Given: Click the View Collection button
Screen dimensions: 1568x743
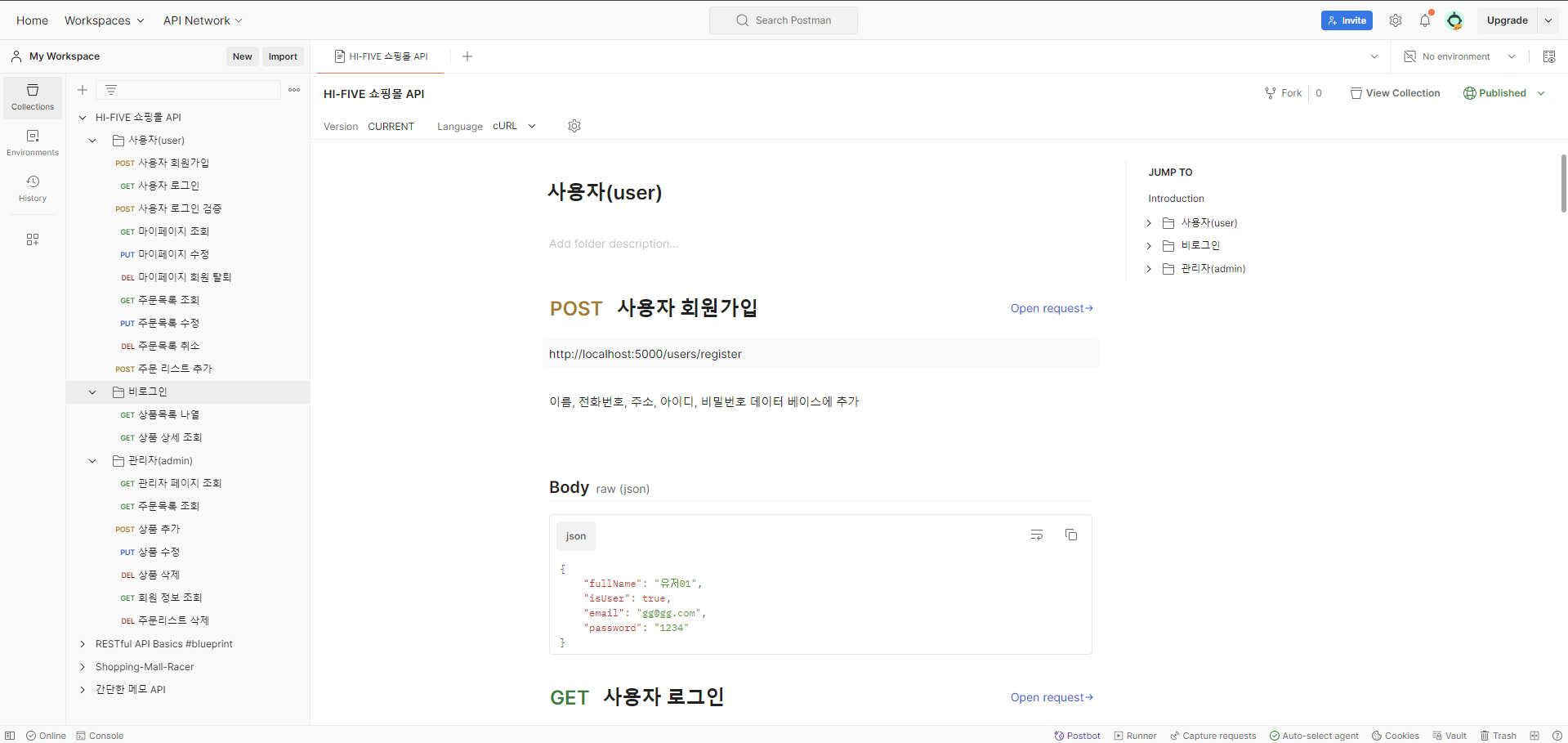Looking at the screenshot, I should pyautogui.click(x=1395, y=93).
